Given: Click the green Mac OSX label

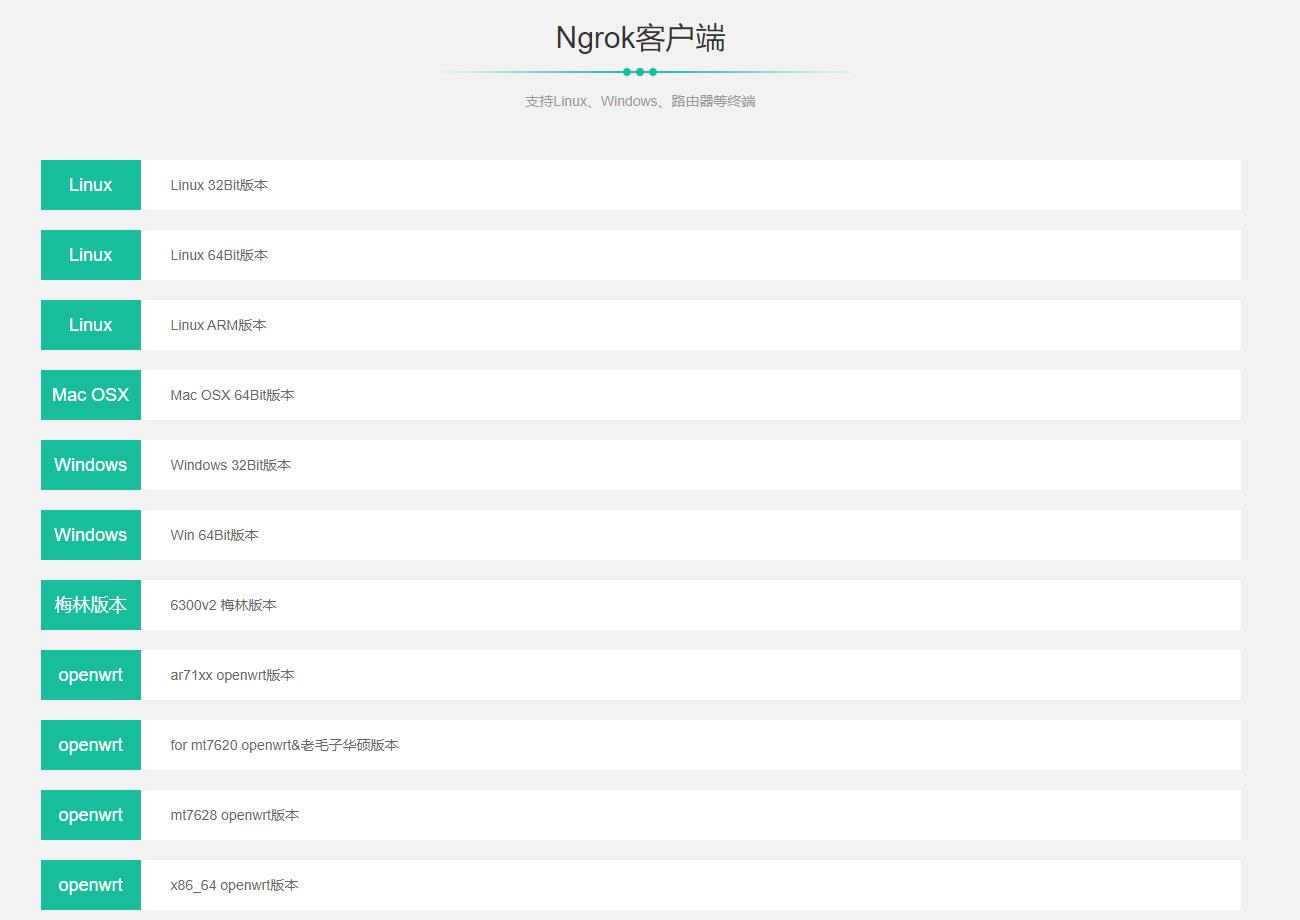Looking at the screenshot, I should tap(91, 395).
